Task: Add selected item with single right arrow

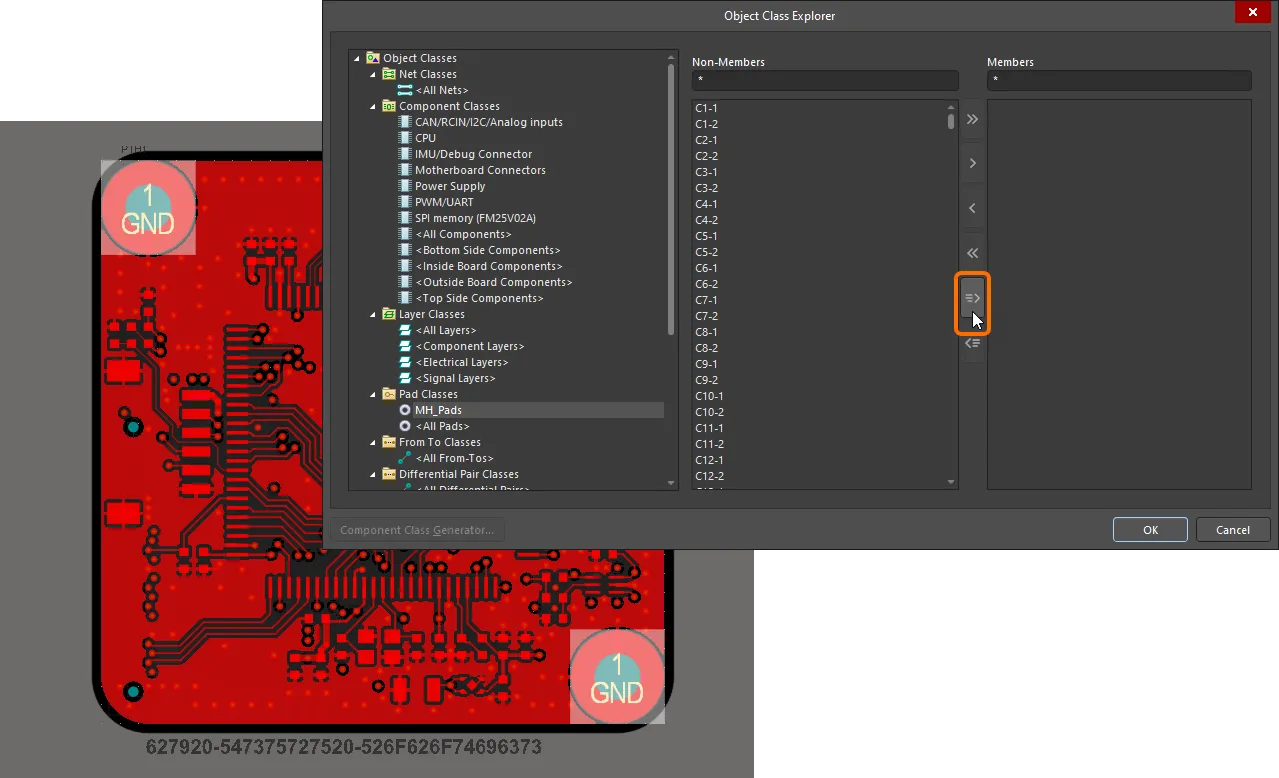Action: [972, 163]
